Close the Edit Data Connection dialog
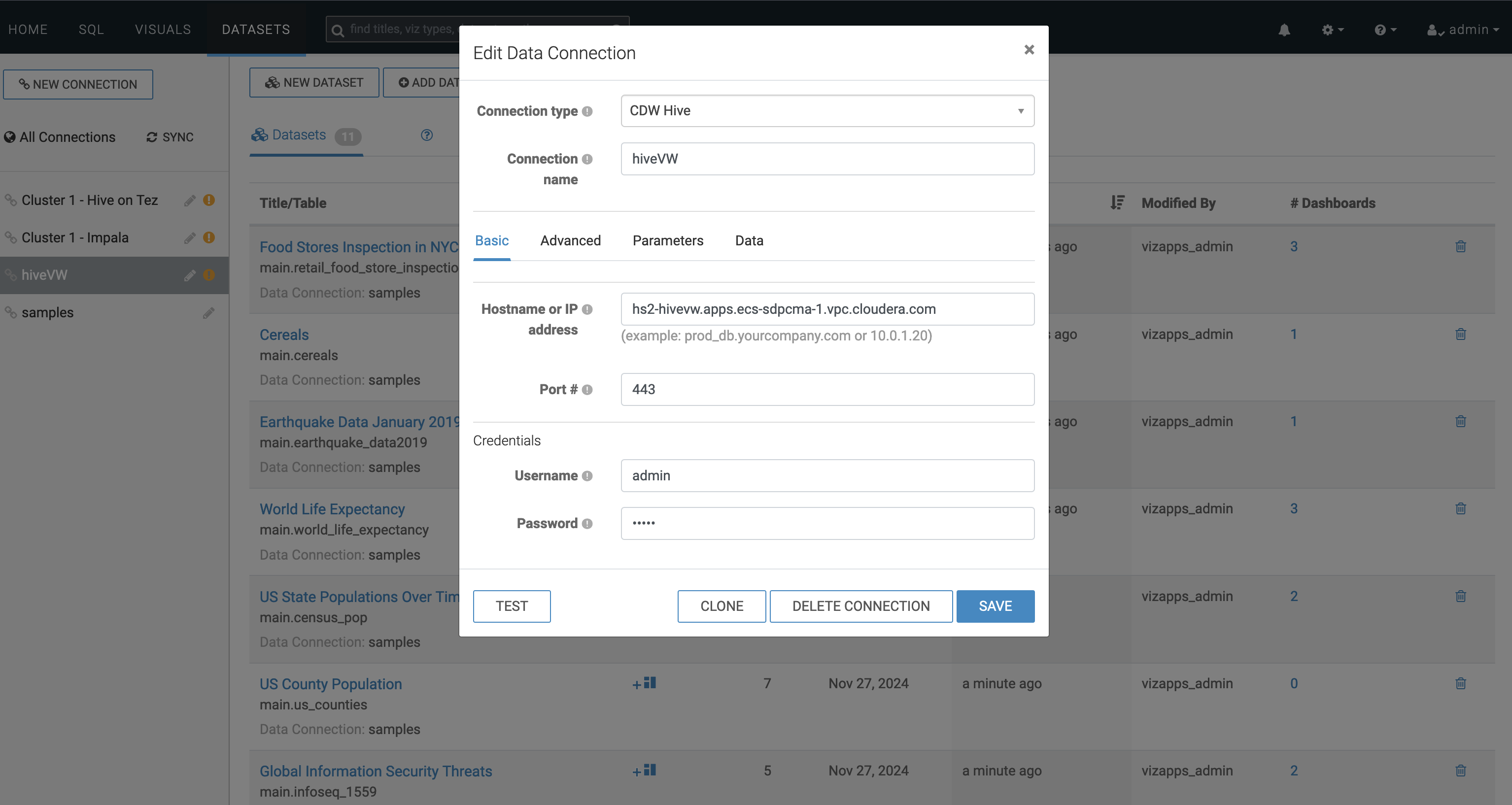The image size is (1512, 805). click(1029, 50)
